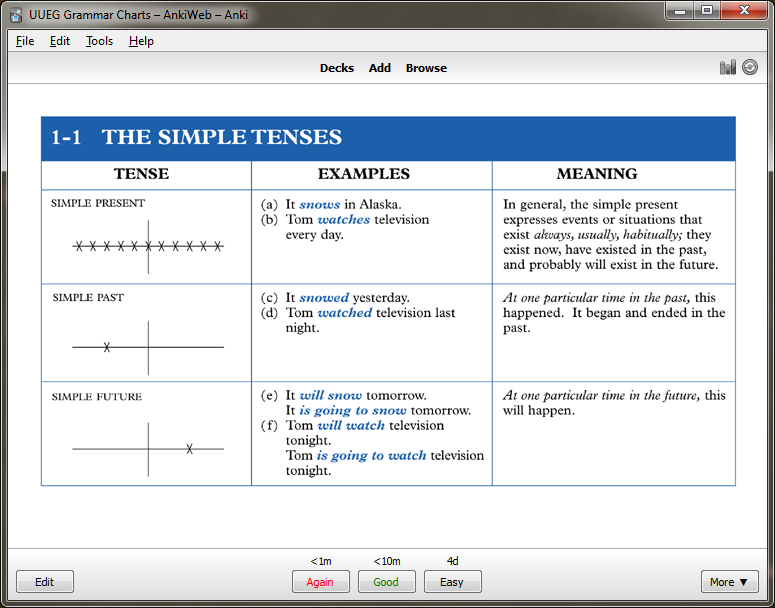The image size is (775, 608).
Task: Open the Edit menu
Action: [60, 41]
